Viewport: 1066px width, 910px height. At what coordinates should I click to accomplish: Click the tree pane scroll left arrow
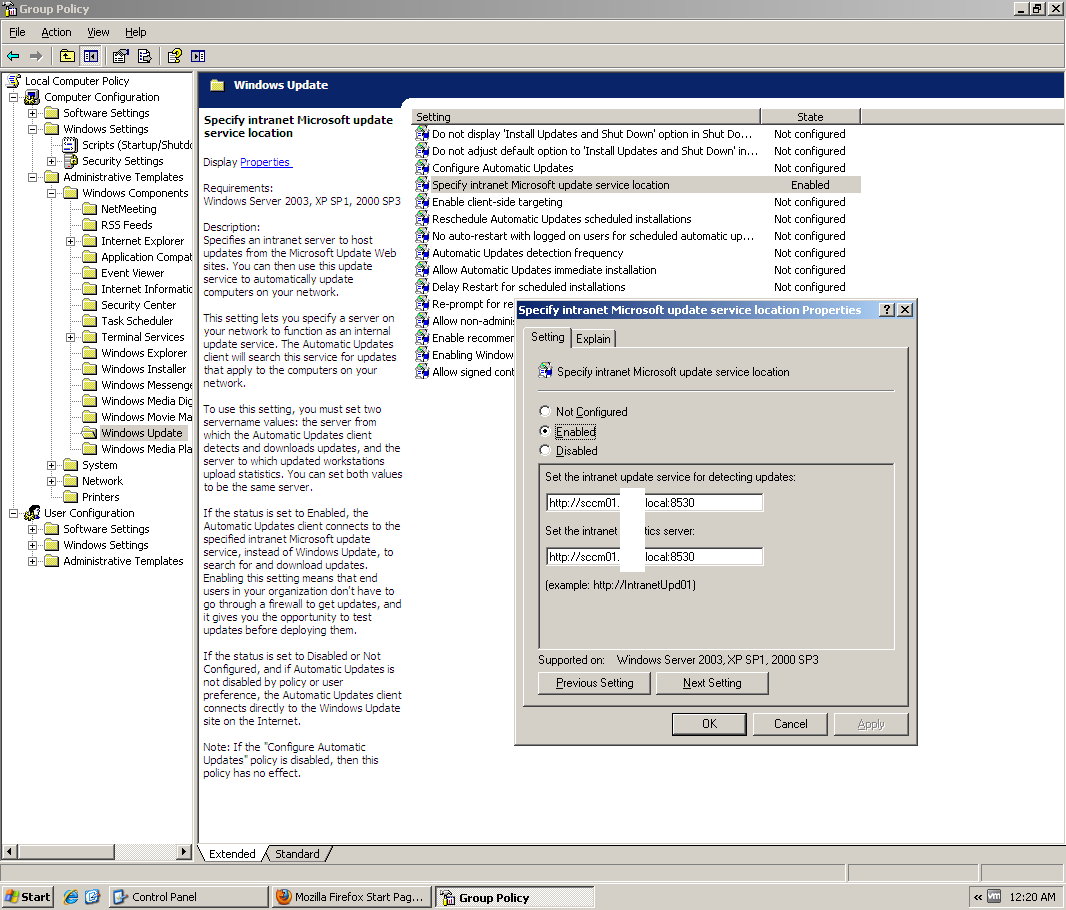coord(10,852)
